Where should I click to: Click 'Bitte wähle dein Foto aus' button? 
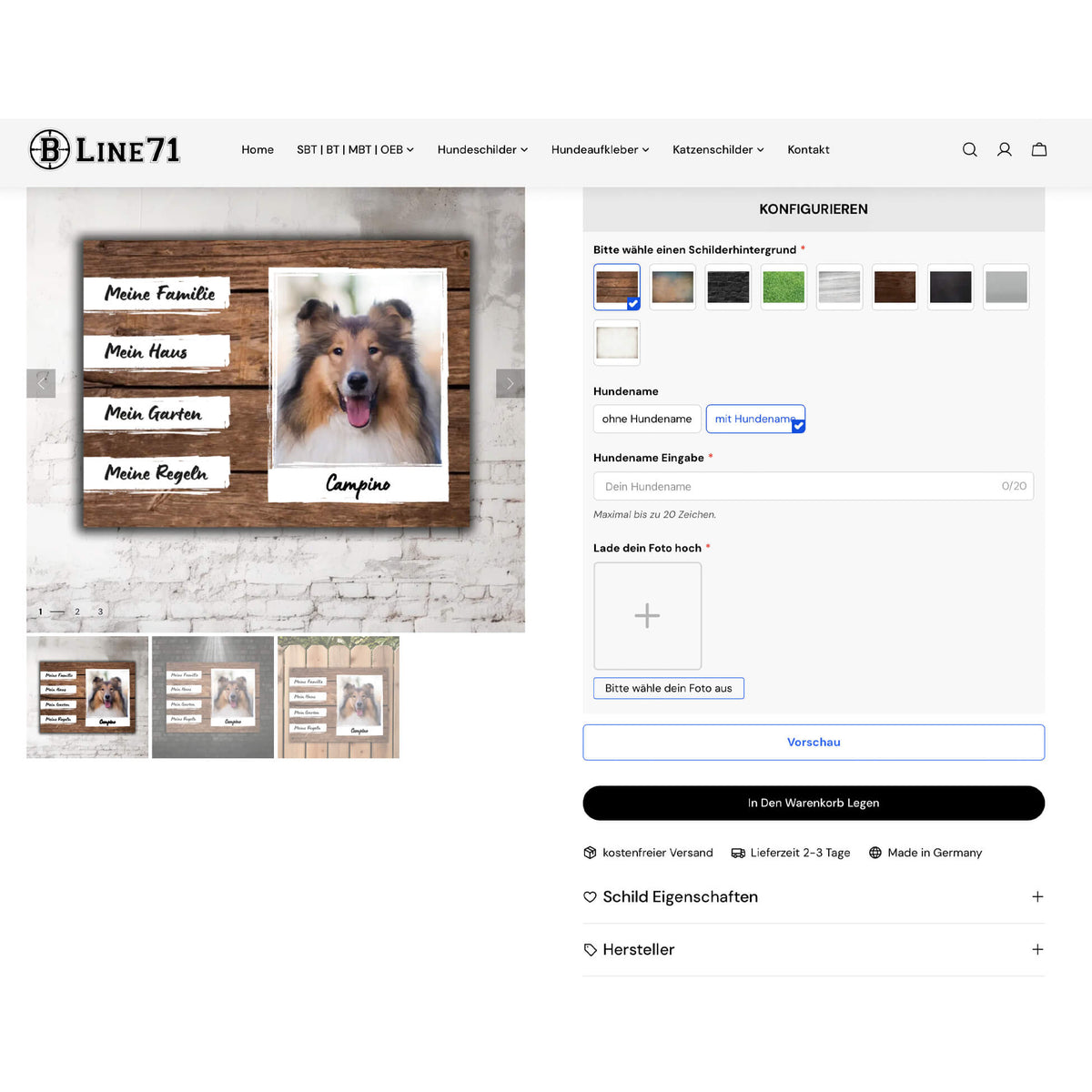[669, 688]
